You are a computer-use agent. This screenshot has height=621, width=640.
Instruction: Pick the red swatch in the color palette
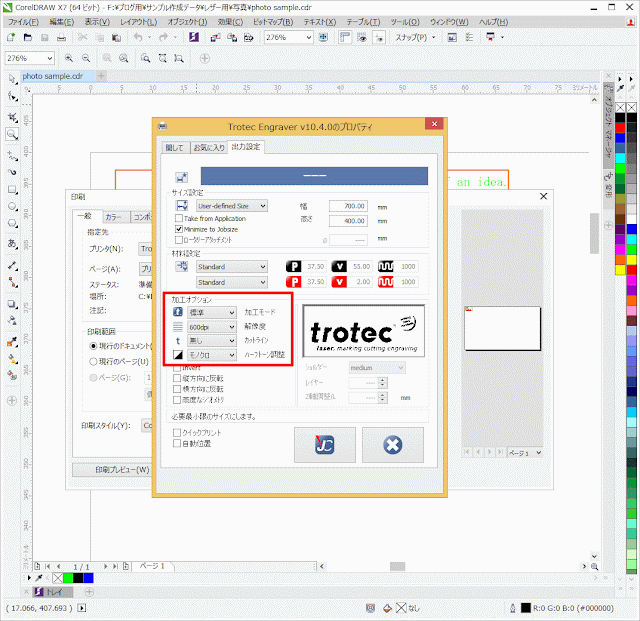tap(620, 128)
